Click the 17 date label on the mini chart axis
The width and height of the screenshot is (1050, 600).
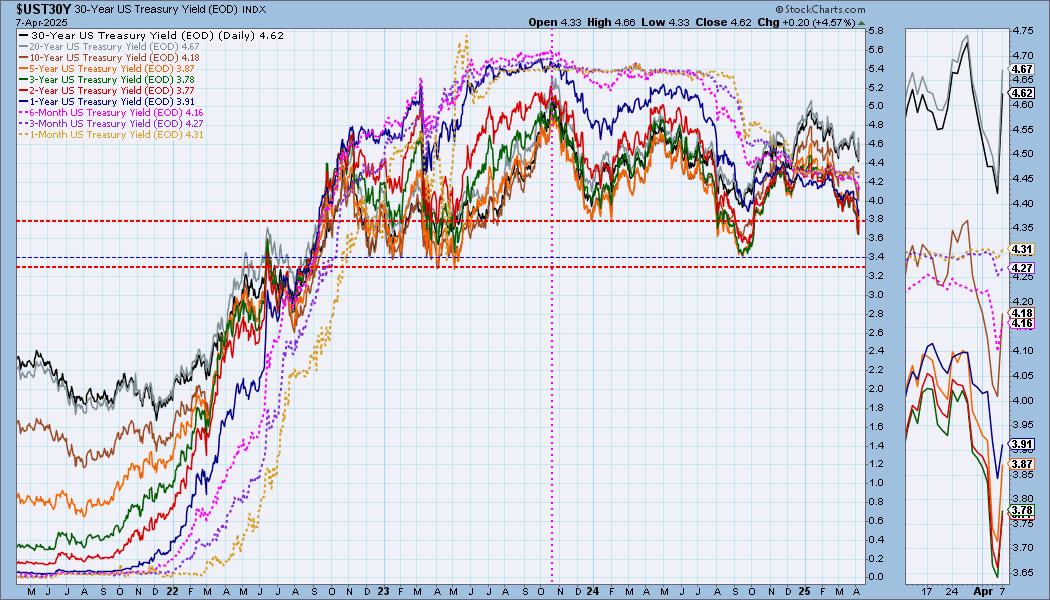[x=926, y=592]
